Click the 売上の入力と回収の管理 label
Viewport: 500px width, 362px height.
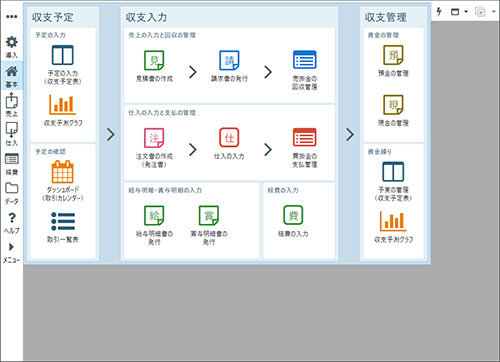click(162, 35)
